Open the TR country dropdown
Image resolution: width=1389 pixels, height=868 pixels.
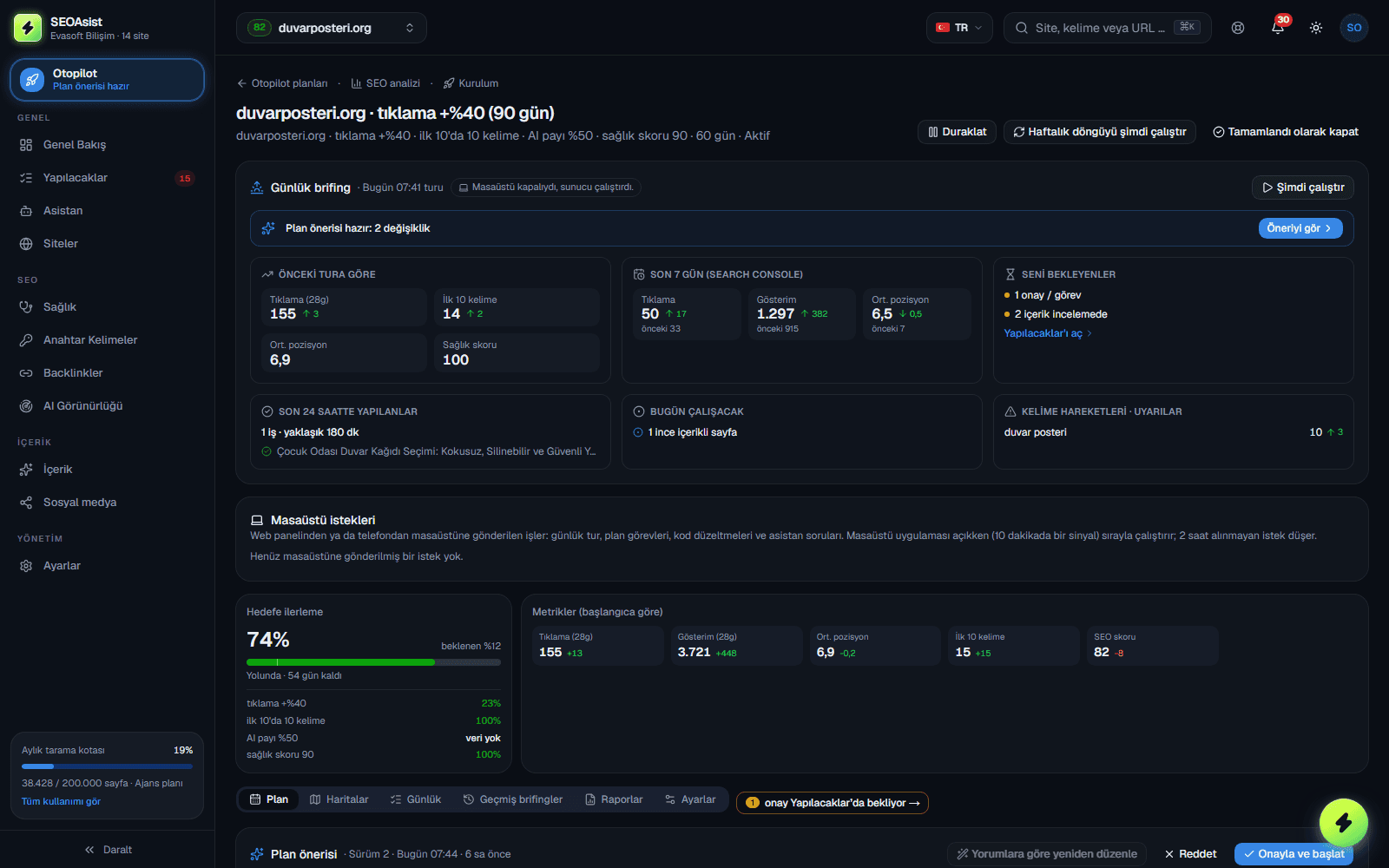[959, 28]
